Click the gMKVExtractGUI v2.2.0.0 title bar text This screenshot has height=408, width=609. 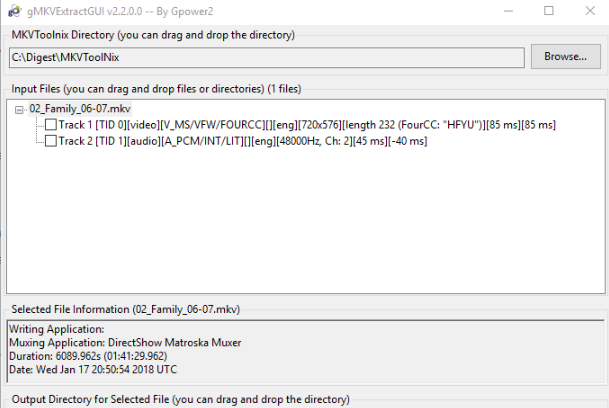(120, 11)
